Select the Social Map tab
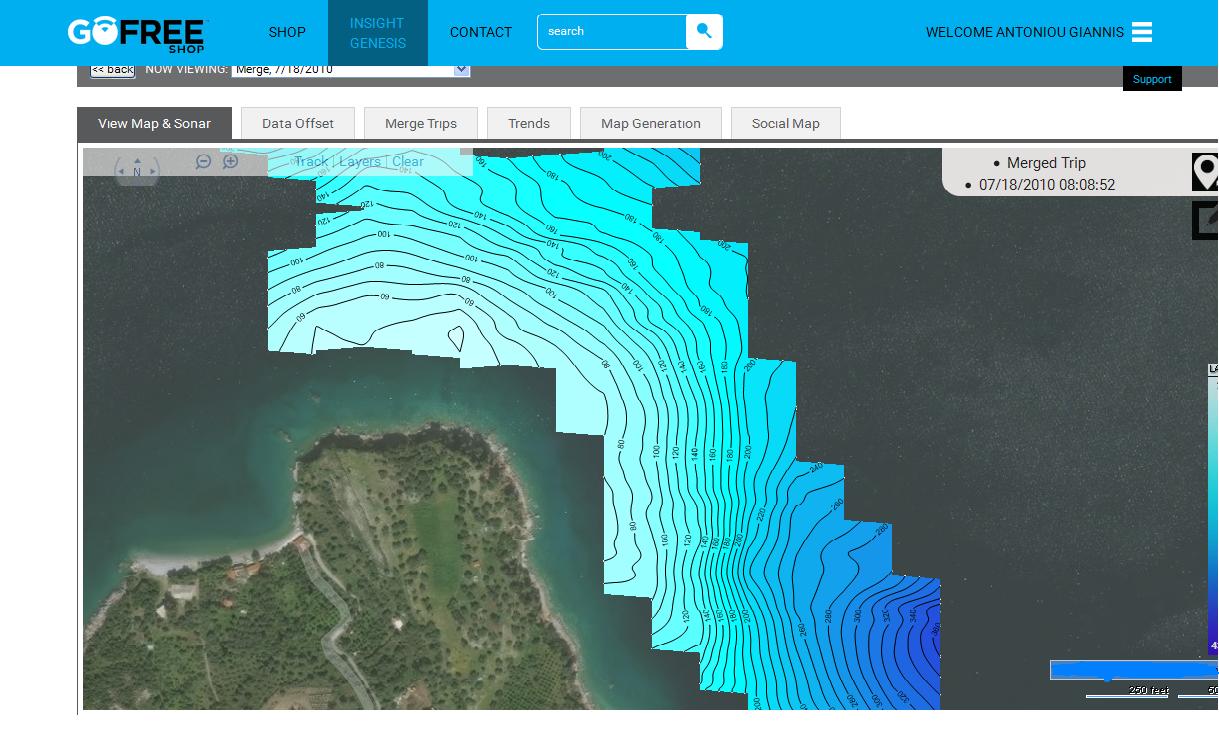Image resolution: width=1219 pixels, height=755 pixels. [x=786, y=123]
